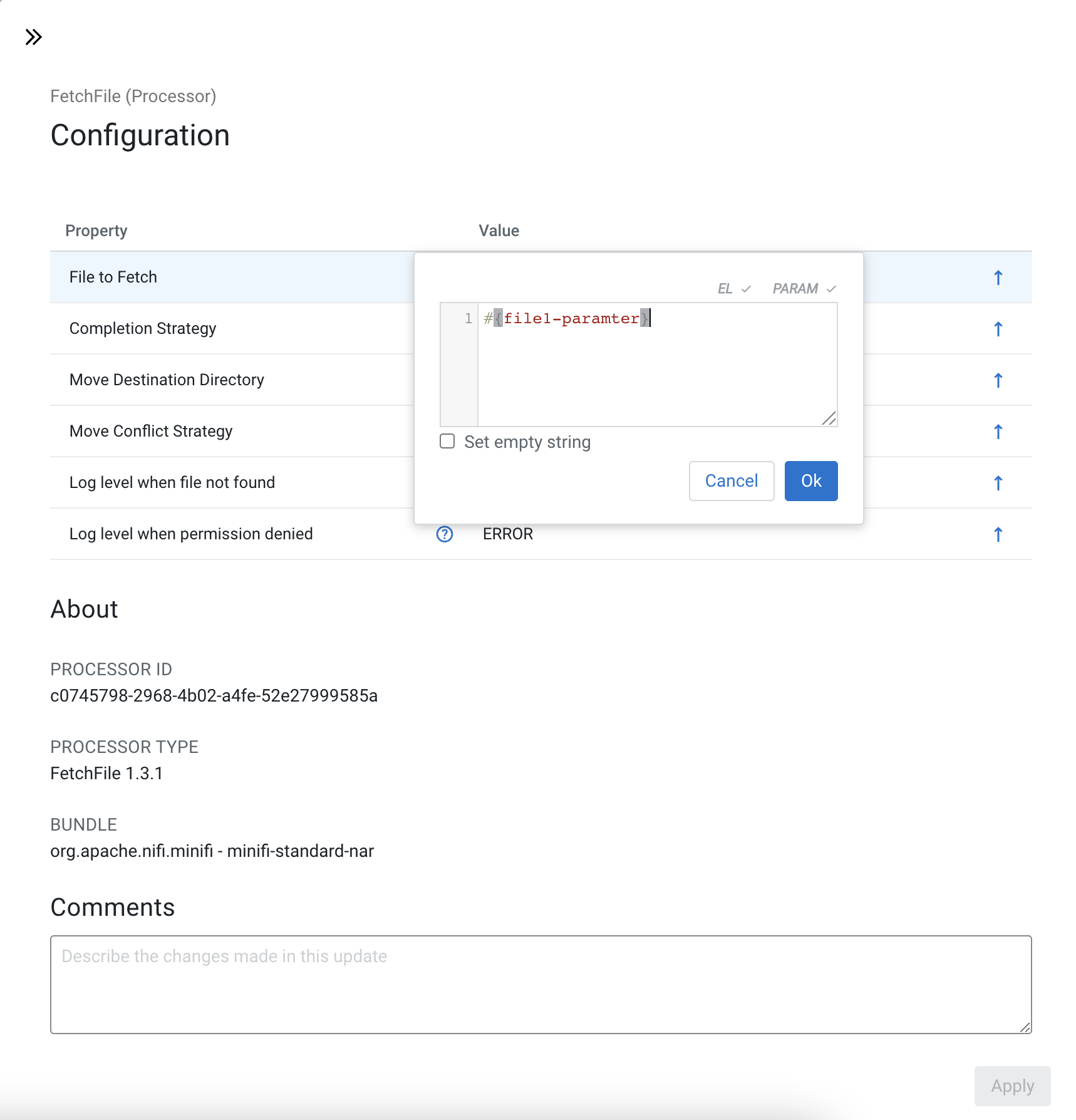This screenshot has width=1076, height=1120.
Task: Select the File to Fetch property row
Action: (232, 277)
